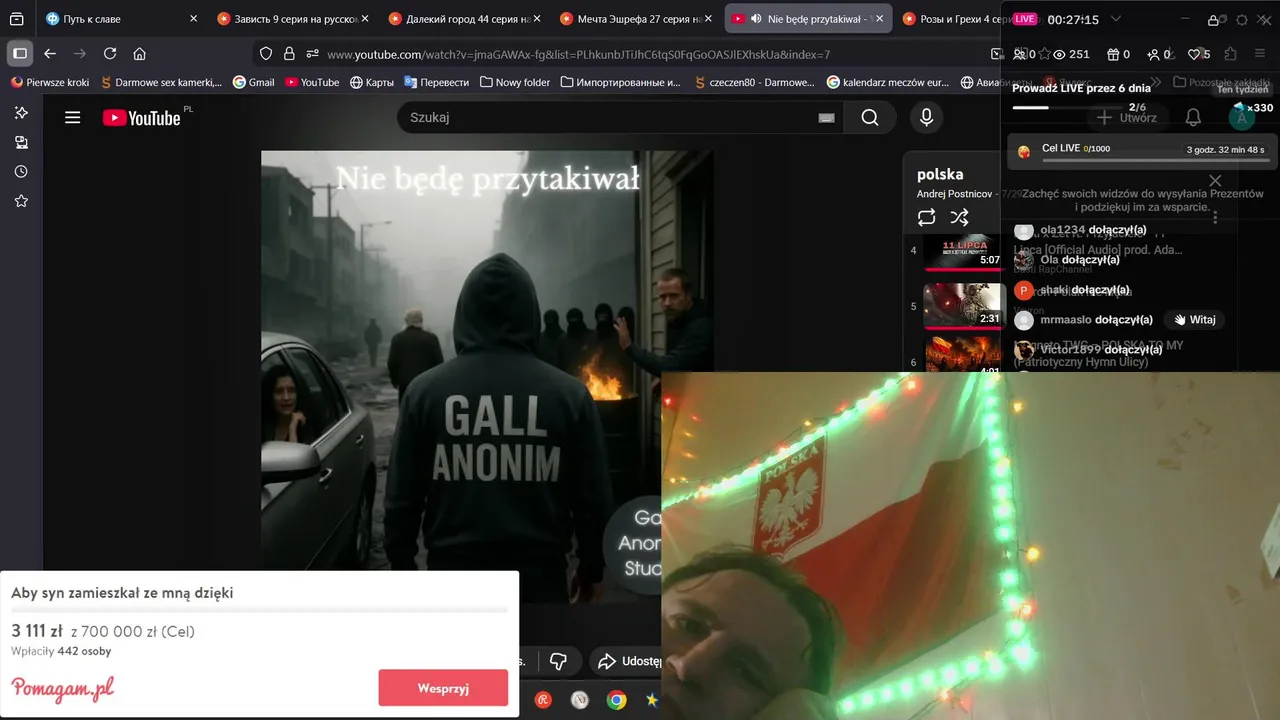Image resolution: width=1280 pixels, height=720 pixels.
Task: Click Witaj button next to mrmaaslo
Action: click(x=1195, y=320)
